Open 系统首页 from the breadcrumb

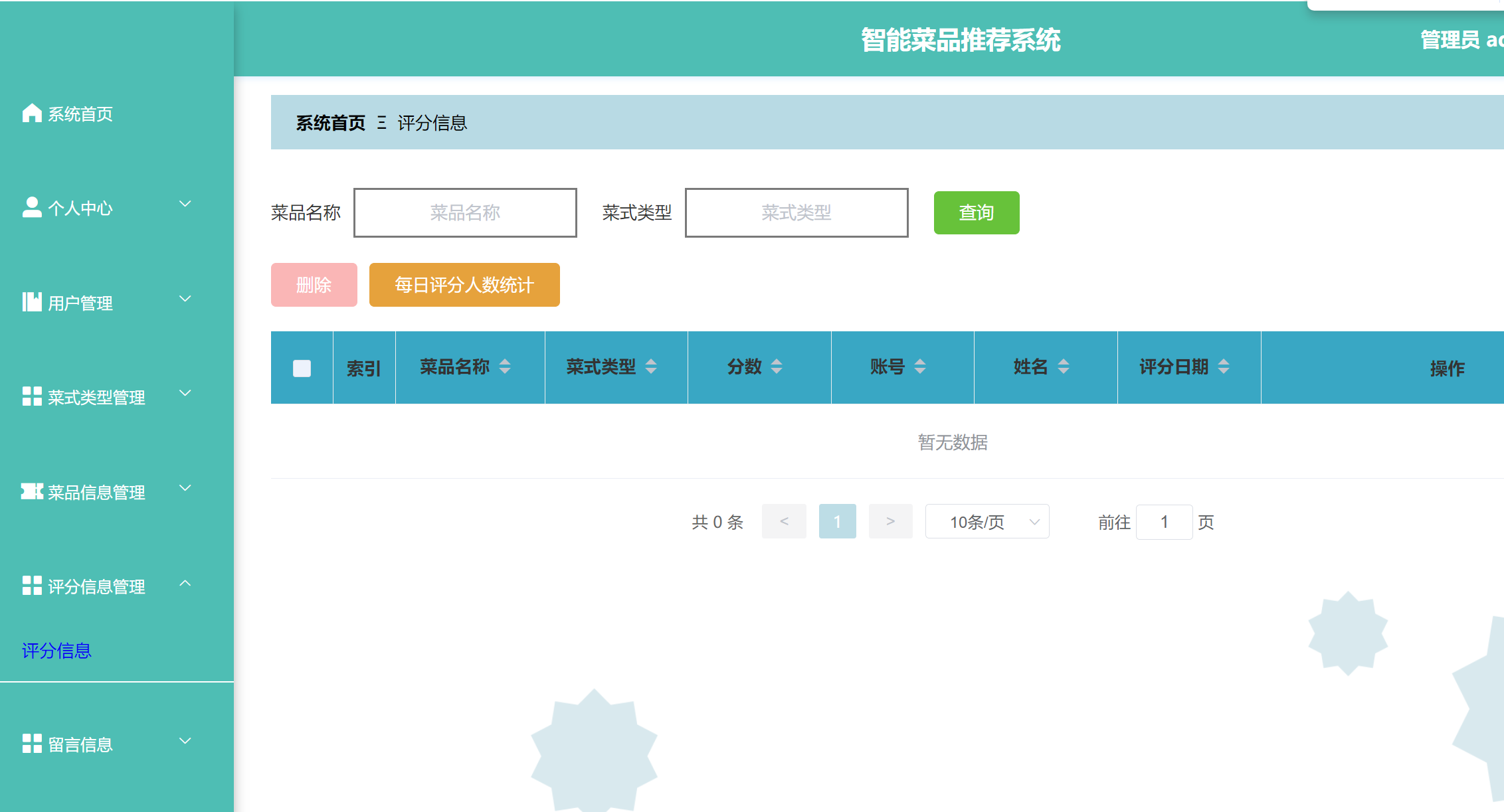coord(330,122)
